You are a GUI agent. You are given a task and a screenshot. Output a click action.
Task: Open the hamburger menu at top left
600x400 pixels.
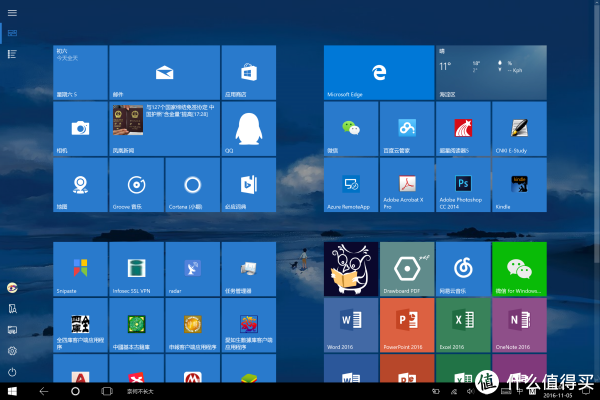tap(12, 13)
